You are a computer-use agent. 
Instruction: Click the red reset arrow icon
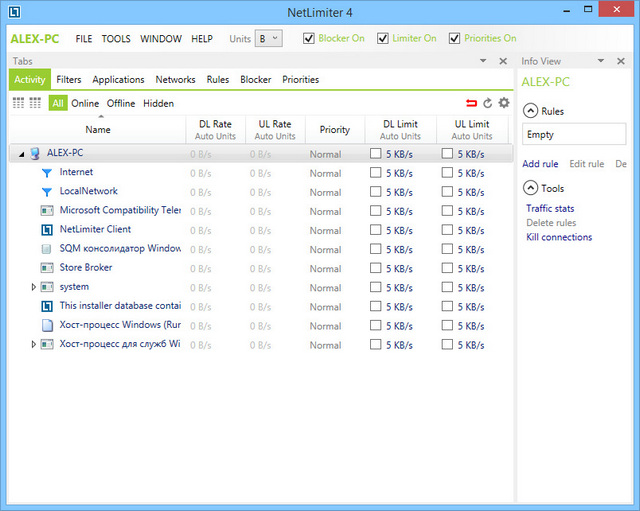pos(471,103)
